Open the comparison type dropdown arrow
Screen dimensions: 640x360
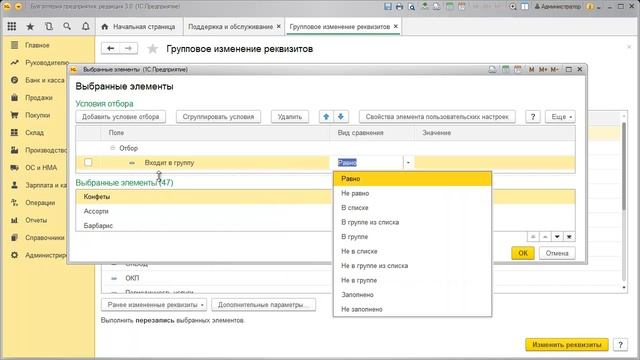pyautogui.click(x=408, y=162)
